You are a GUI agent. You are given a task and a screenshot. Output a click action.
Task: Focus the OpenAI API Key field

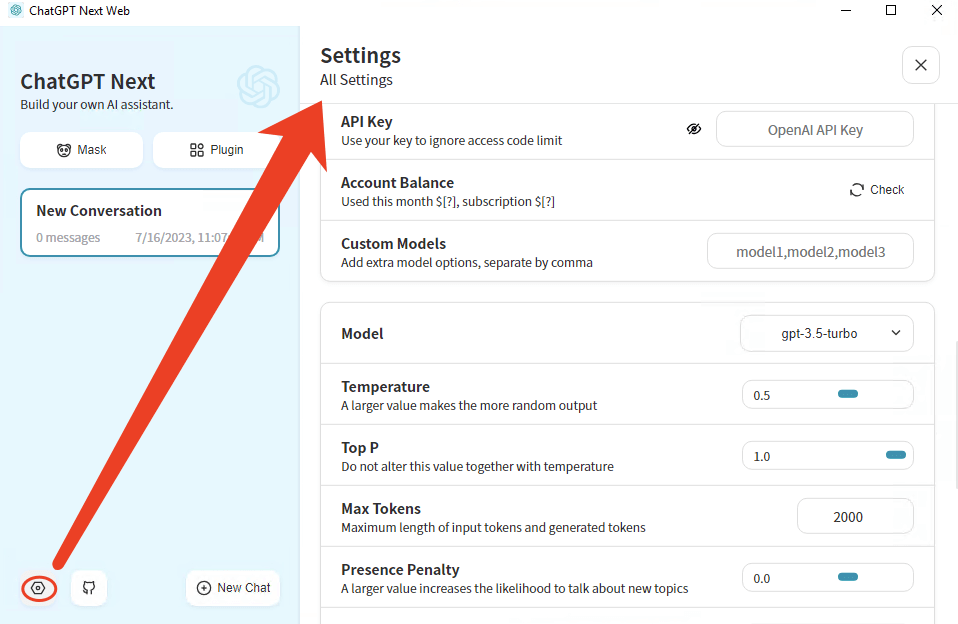point(815,130)
